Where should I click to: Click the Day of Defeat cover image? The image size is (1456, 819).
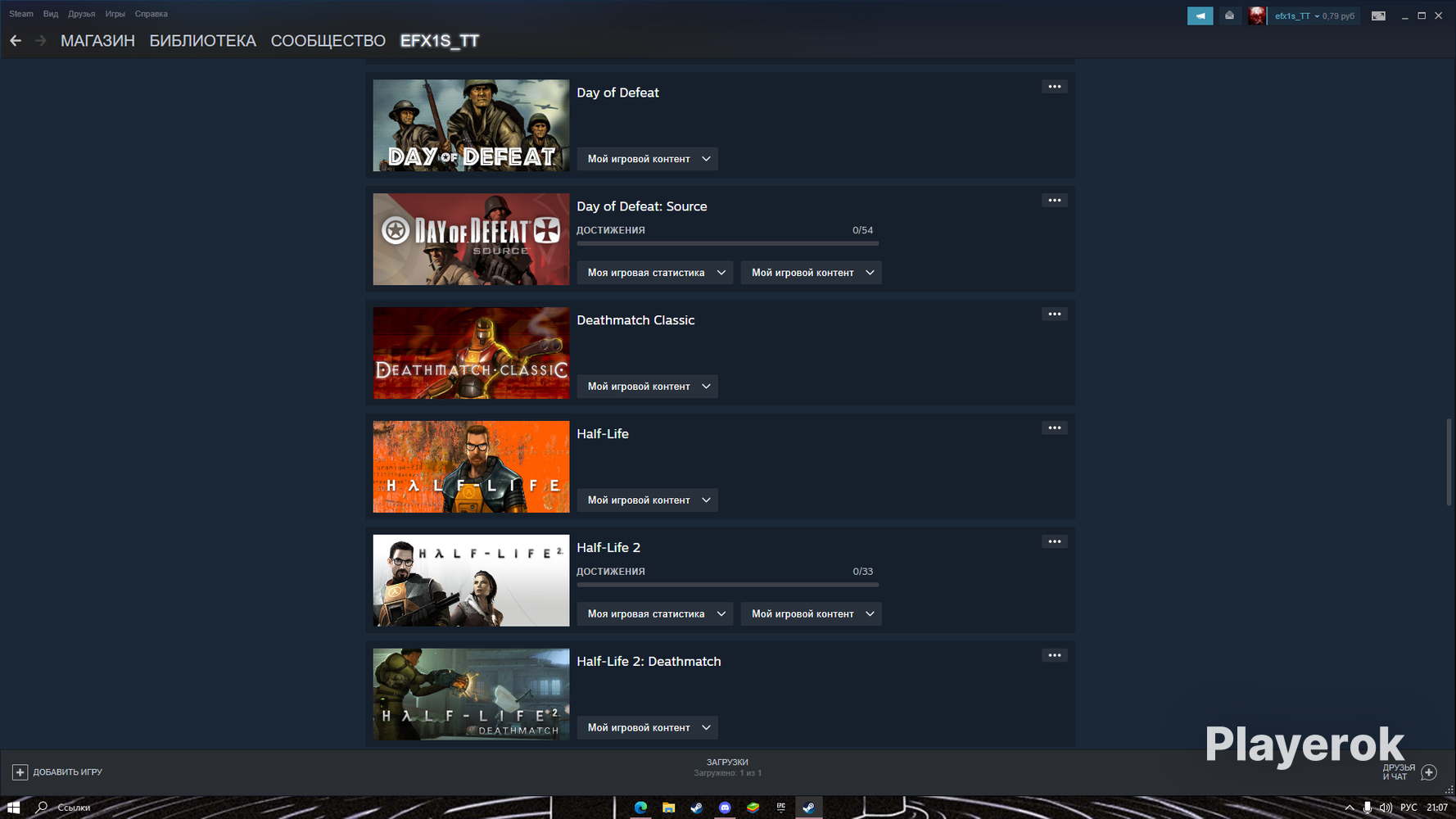(x=471, y=125)
